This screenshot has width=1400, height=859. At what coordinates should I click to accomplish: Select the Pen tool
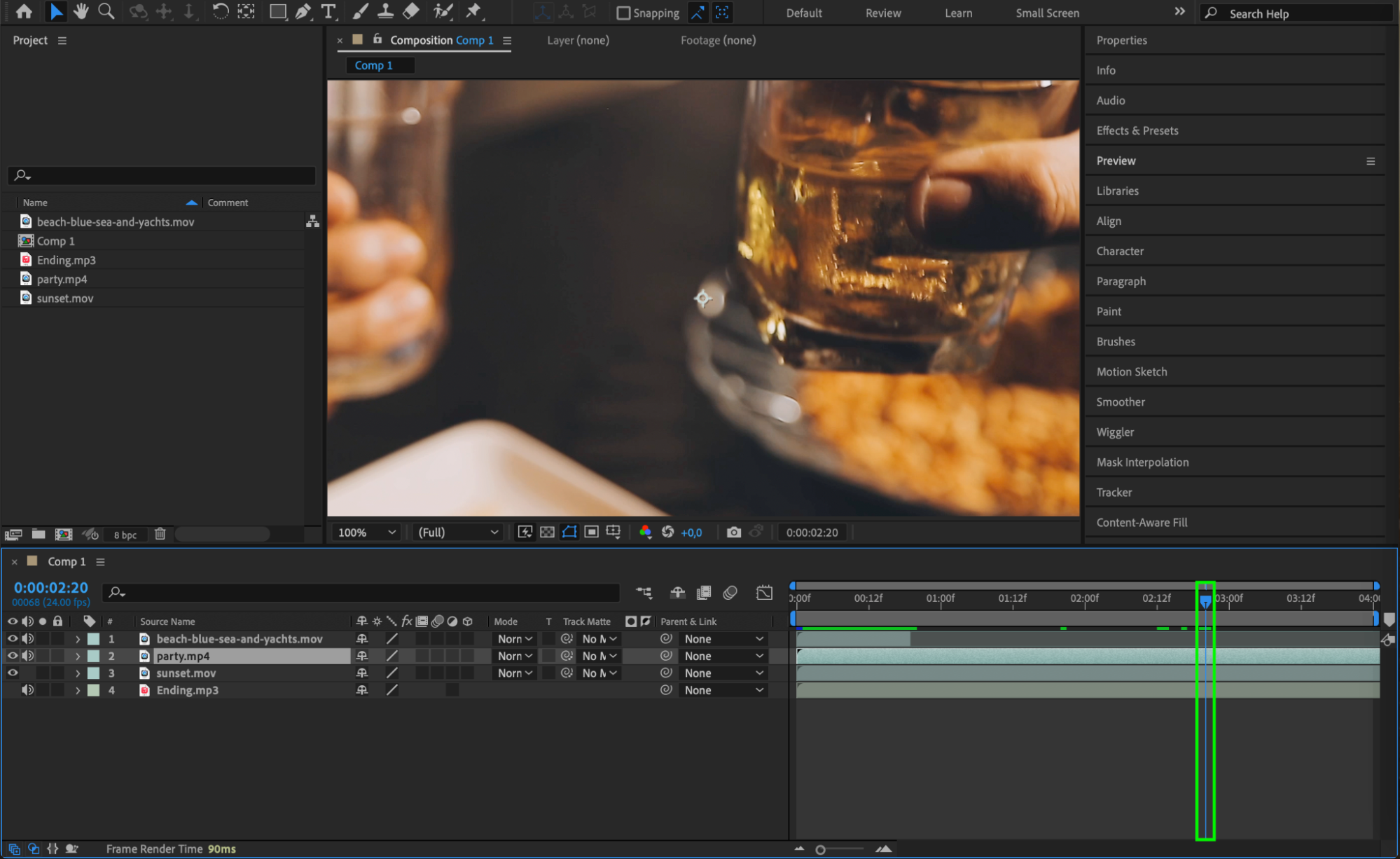pyautogui.click(x=303, y=11)
